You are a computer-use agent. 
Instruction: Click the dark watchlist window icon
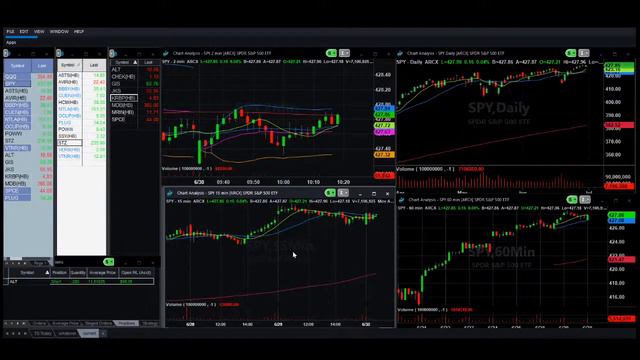[113, 53]
